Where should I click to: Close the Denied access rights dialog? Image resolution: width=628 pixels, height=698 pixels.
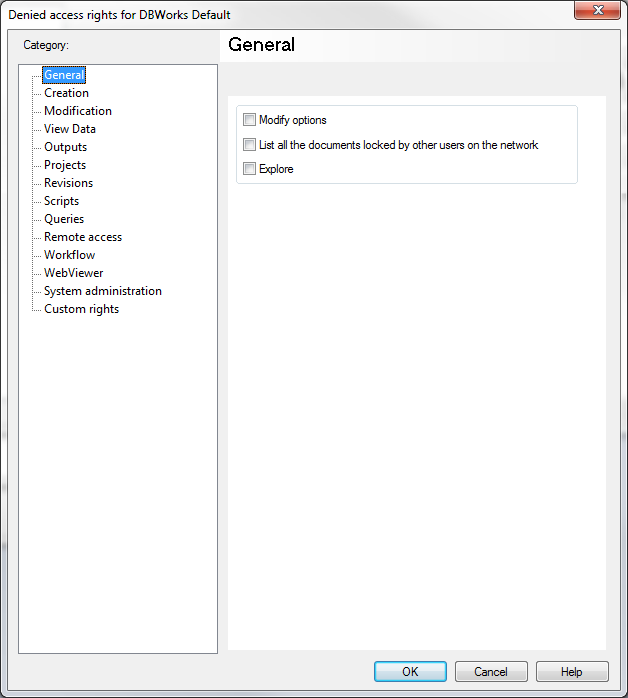[597, 10]
